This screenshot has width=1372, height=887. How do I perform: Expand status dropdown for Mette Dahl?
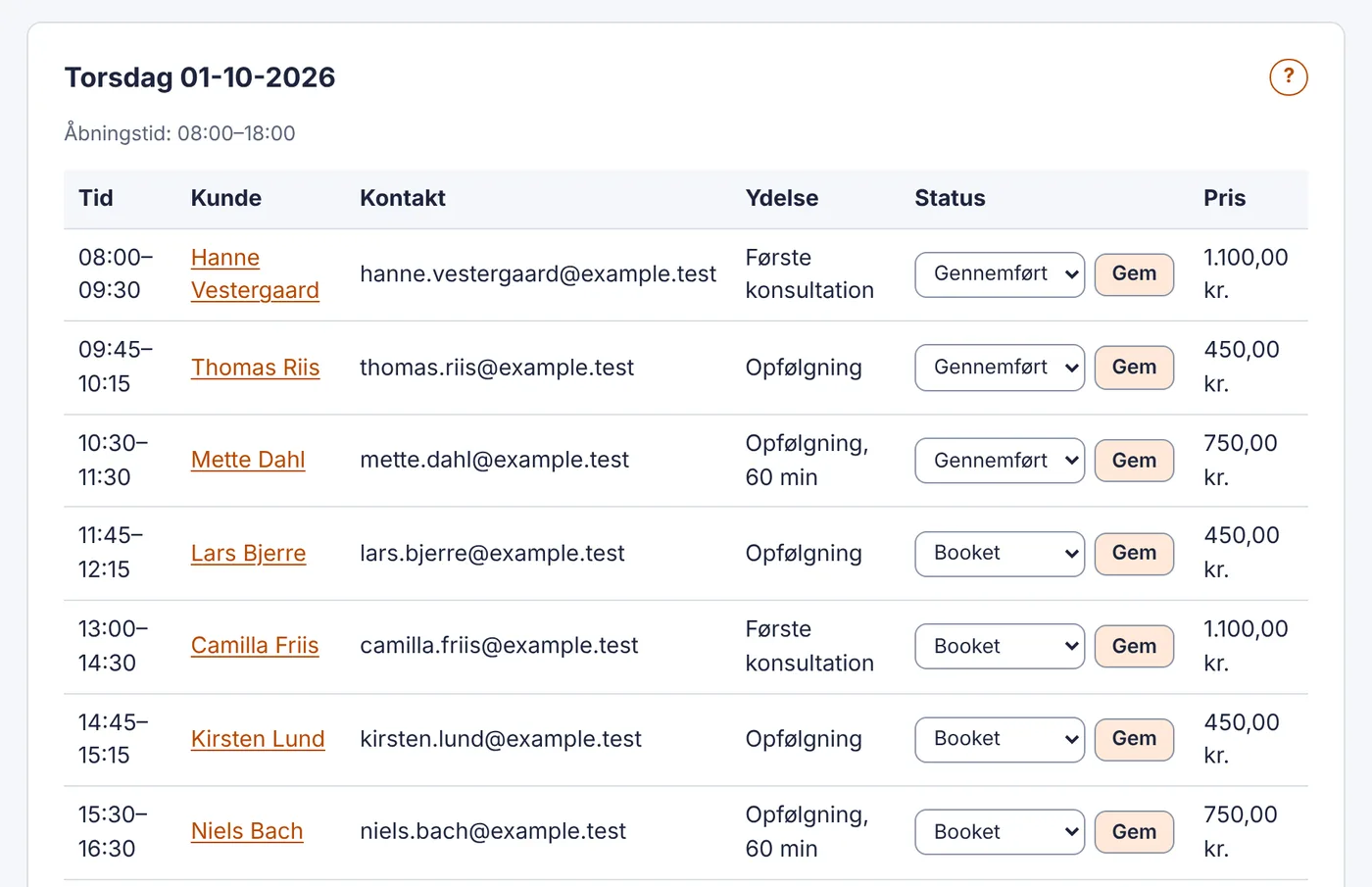coord(1000,461)
